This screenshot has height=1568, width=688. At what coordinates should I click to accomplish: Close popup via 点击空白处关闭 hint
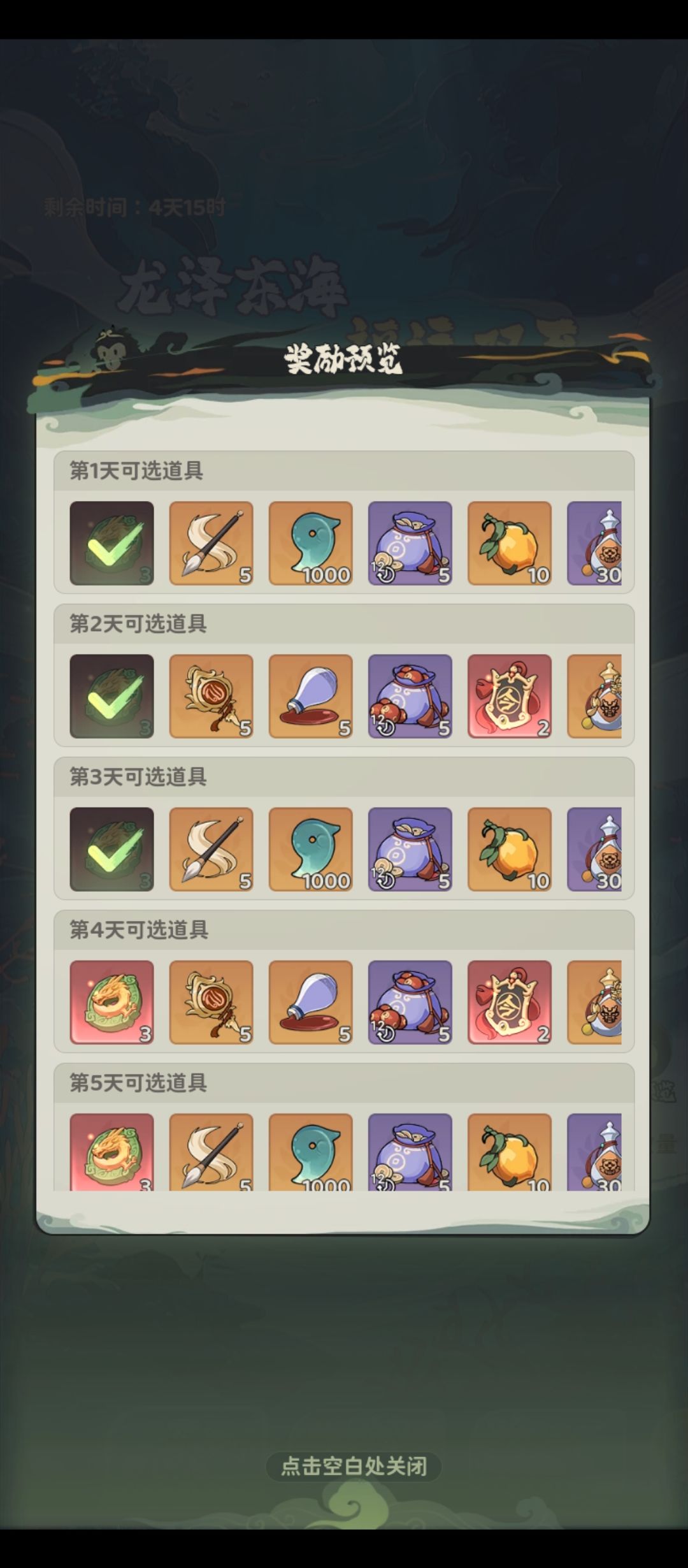[x=354, y=1466]
